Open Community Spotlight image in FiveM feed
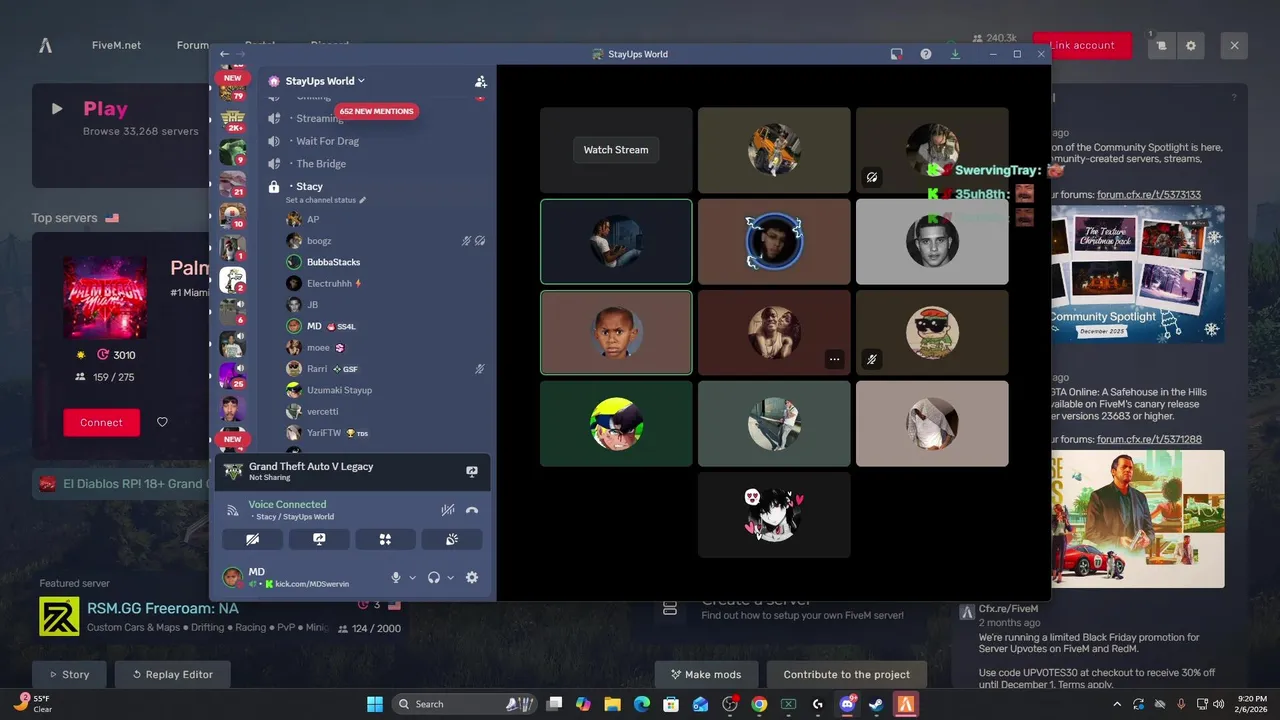This screenshot has height=720, width=1280. click(x=1138, y=274)
